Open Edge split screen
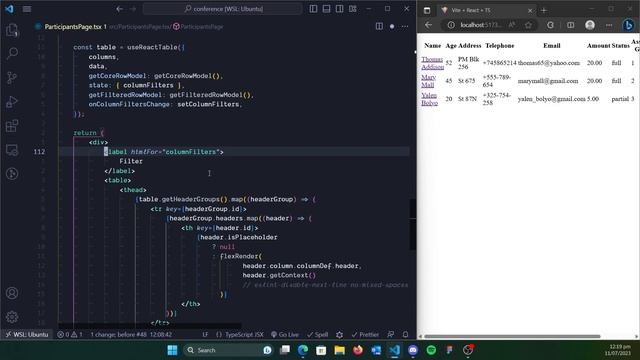This screenshot has width=640, height=360. pos(570,25)
